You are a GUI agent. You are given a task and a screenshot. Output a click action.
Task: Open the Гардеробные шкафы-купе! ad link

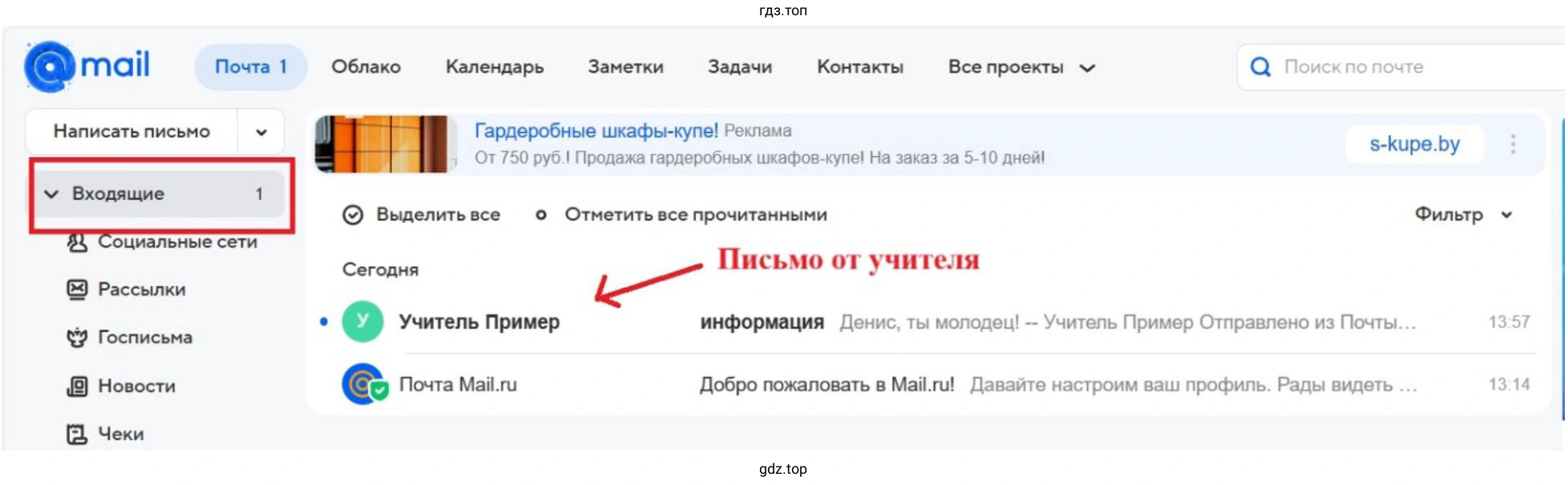596,131
